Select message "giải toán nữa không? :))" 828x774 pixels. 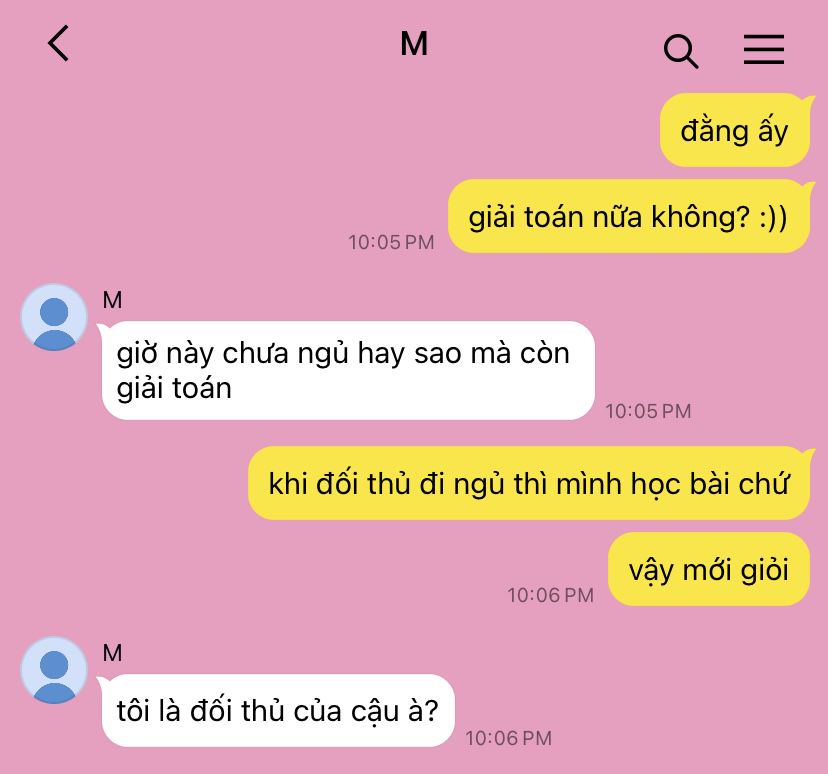(628, 216)
